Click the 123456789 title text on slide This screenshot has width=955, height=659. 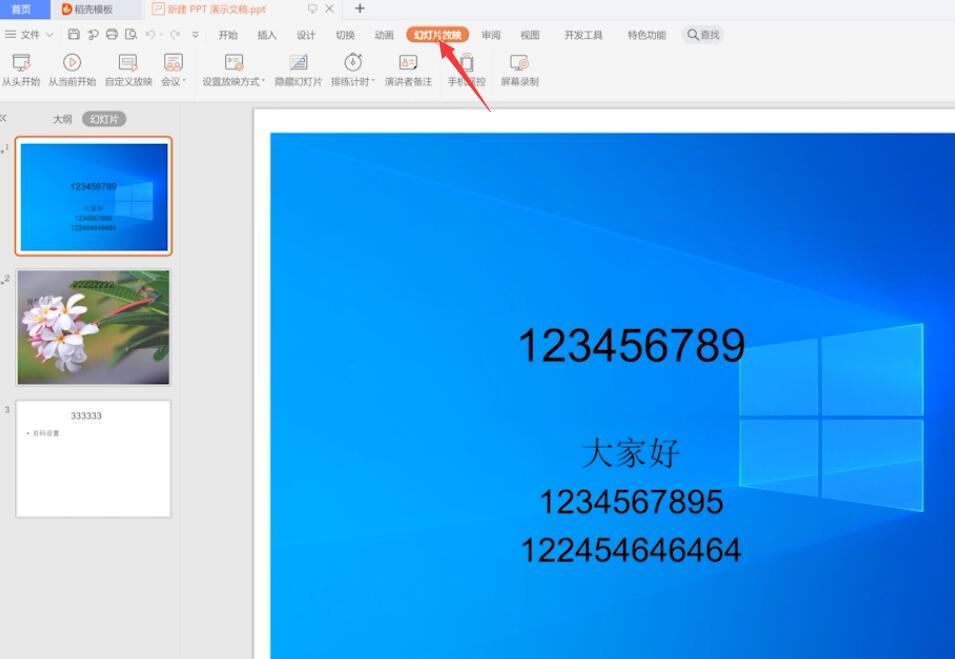632,345
